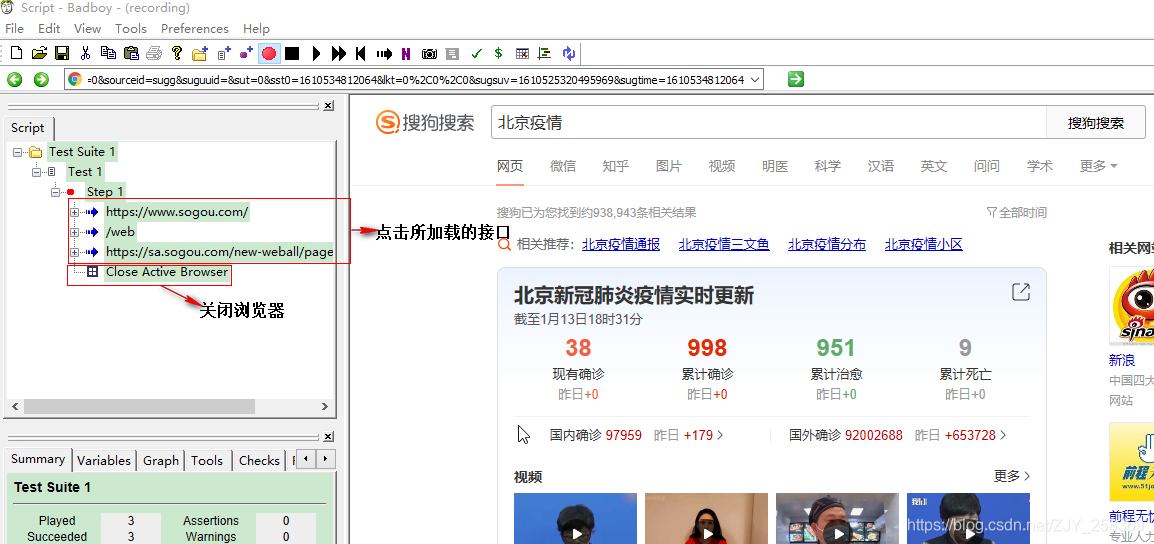This screenshot has width=1154, height=544.
Task: Click the Play Request arrow icon
Action: tap(384, 53)
